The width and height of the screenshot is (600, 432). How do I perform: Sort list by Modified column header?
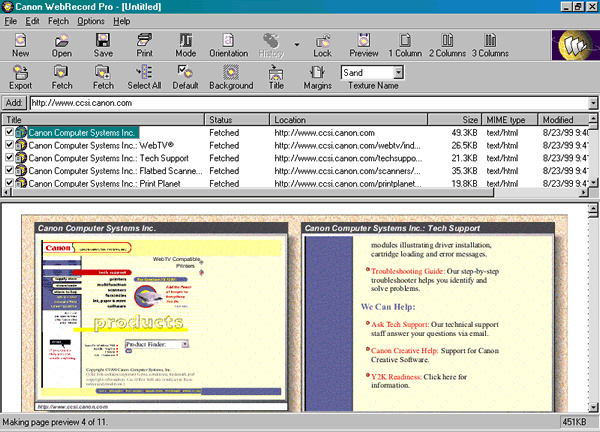click(x=563, y=120)
